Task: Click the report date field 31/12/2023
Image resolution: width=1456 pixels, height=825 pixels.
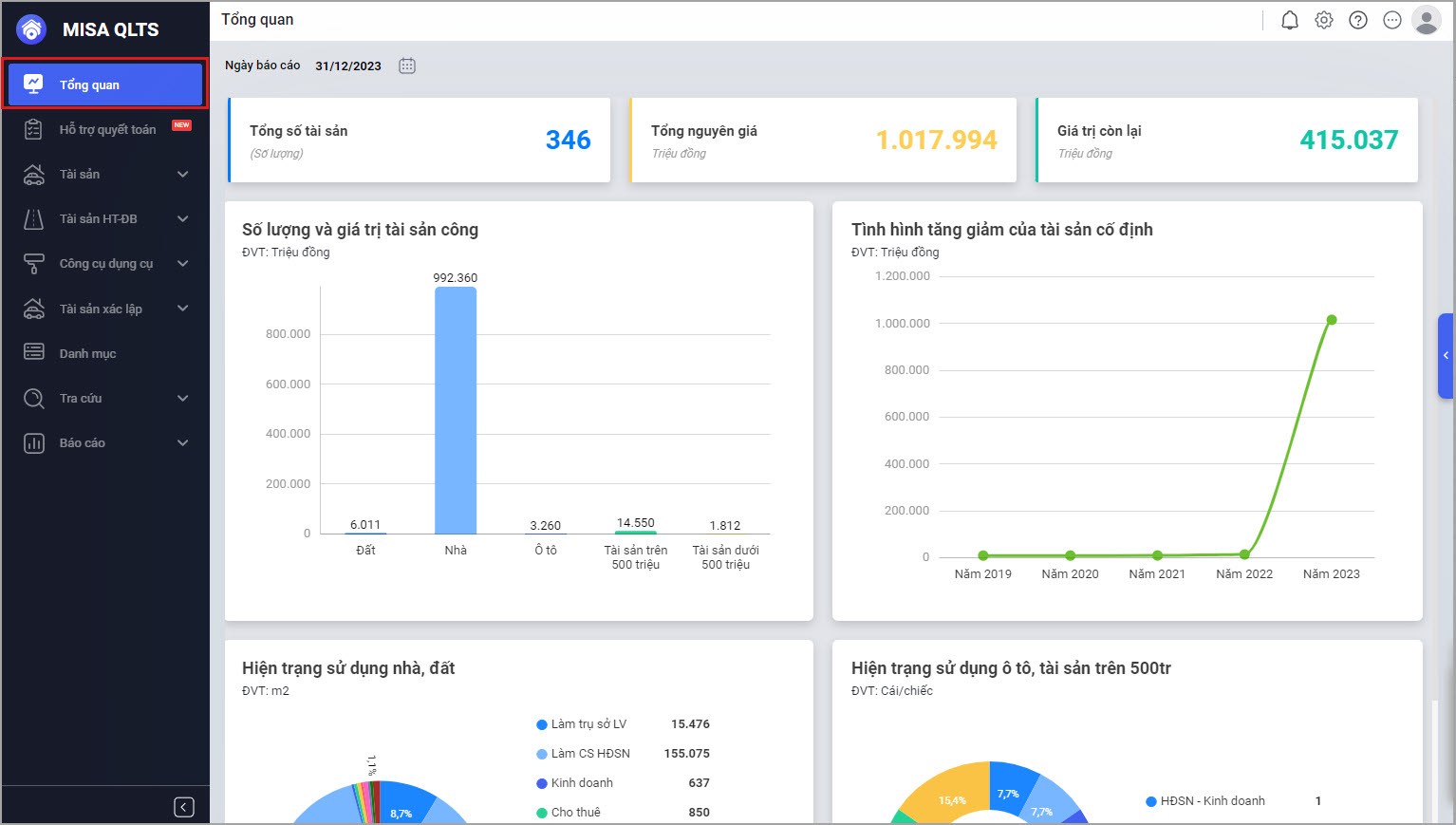Action: coord(348,66)
